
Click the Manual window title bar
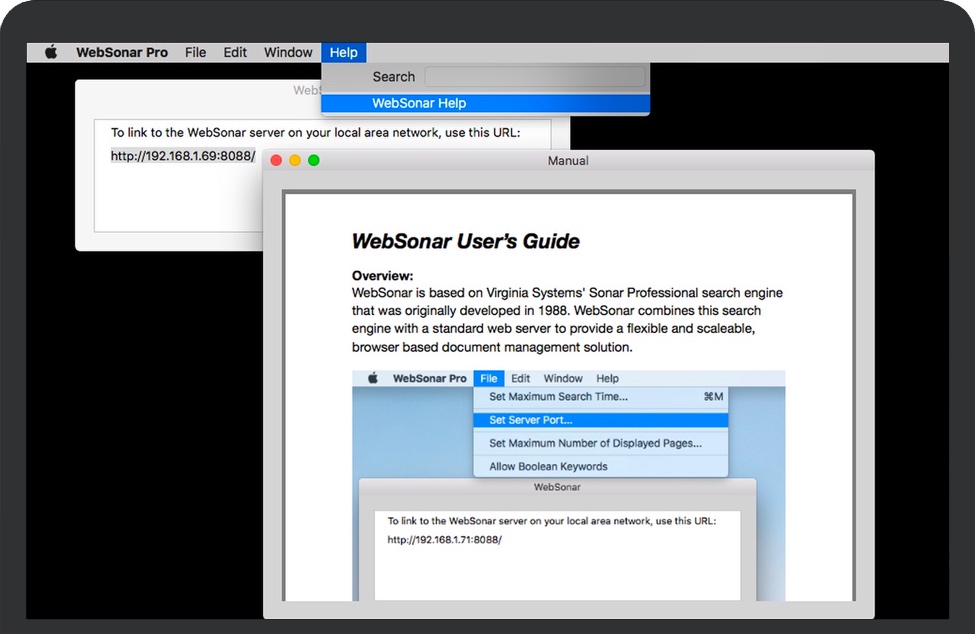(x=567, y=160)
